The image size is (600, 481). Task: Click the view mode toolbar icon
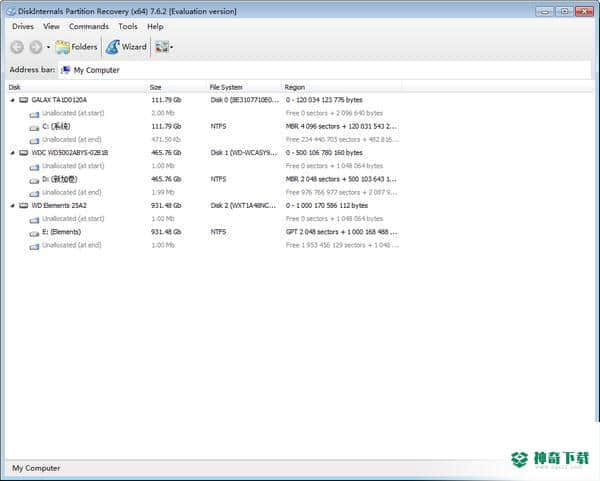pyautogui.click(x=161, y=47)
